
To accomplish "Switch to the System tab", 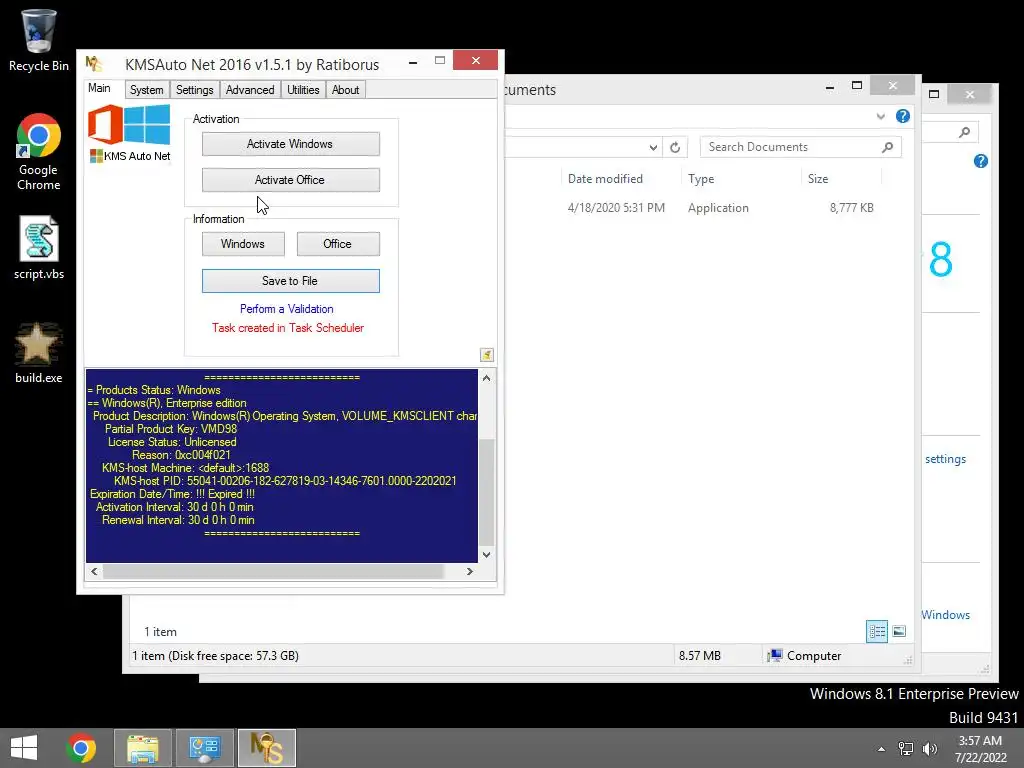I will 146,89.
